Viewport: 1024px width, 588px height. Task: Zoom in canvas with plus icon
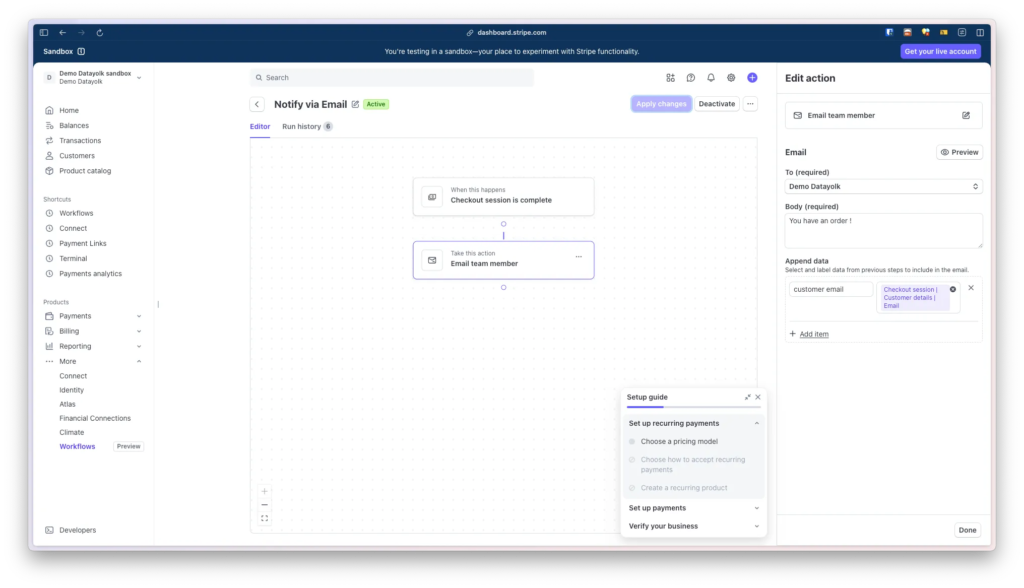(x=264, y=491)
